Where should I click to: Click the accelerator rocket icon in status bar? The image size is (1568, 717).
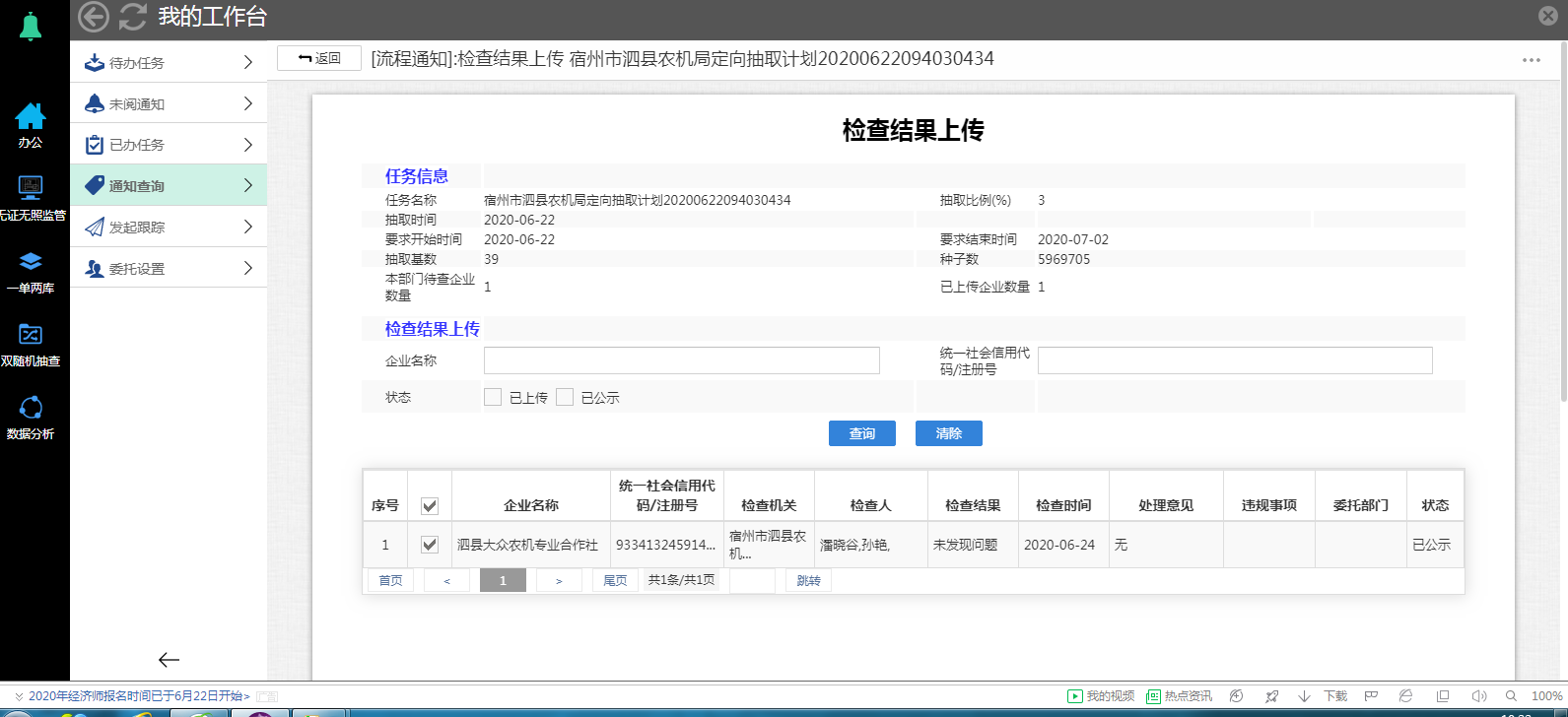click(x=1271, y=695)
